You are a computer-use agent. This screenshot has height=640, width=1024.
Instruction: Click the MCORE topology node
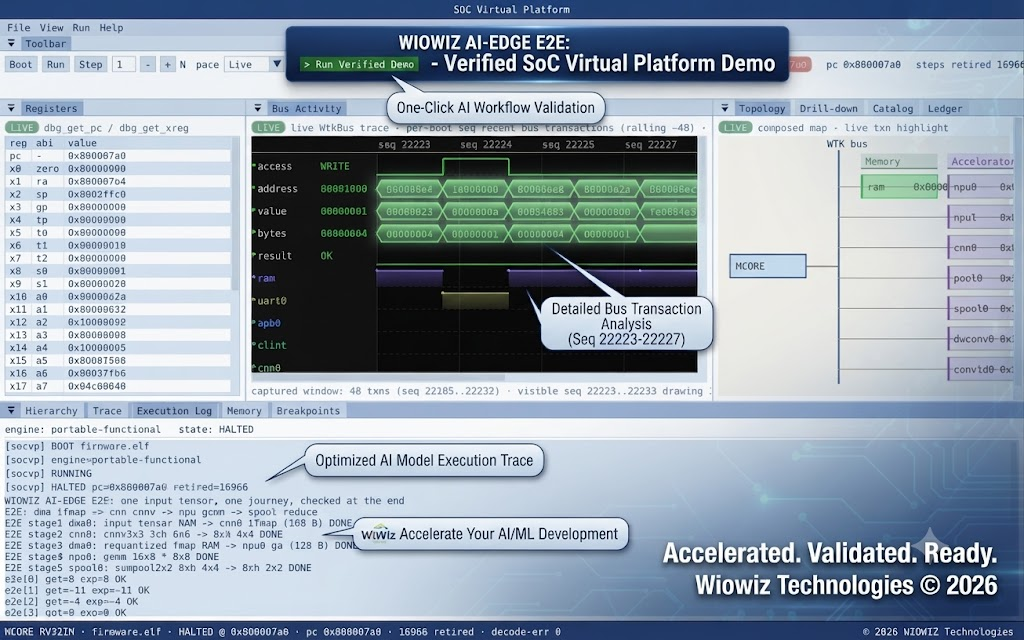pos(767,266)
